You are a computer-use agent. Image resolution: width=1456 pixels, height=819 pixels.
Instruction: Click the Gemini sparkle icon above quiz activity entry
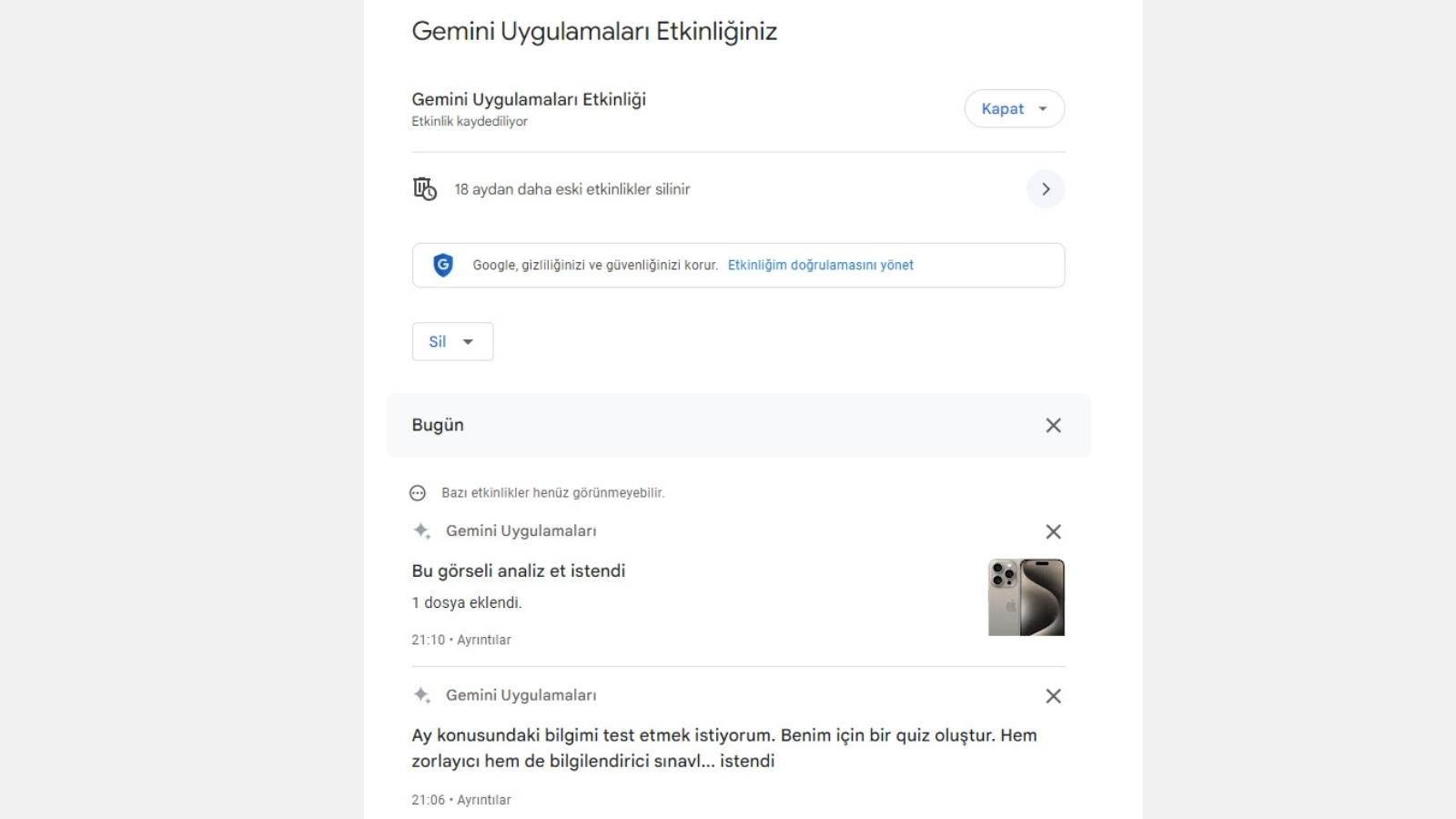421,695
